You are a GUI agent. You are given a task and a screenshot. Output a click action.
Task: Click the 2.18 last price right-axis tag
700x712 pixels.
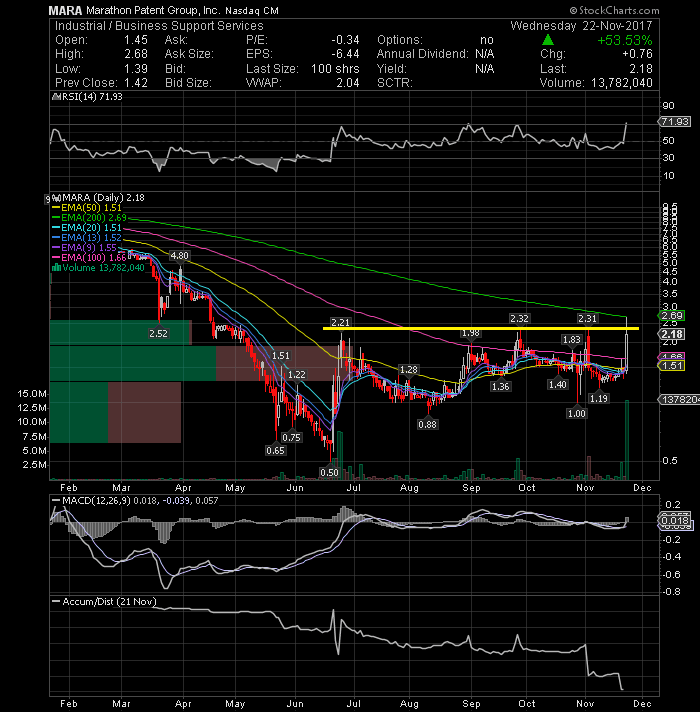click(x=671, y=334)
